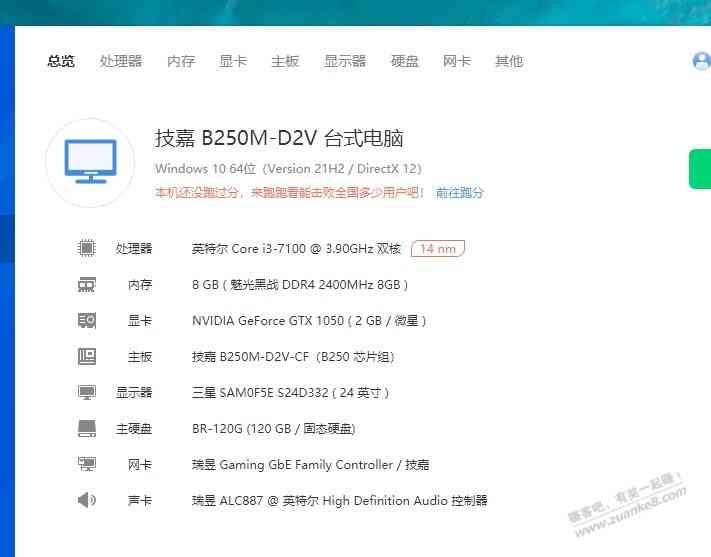Click the 主板 row label

click(x=140, y=357)
